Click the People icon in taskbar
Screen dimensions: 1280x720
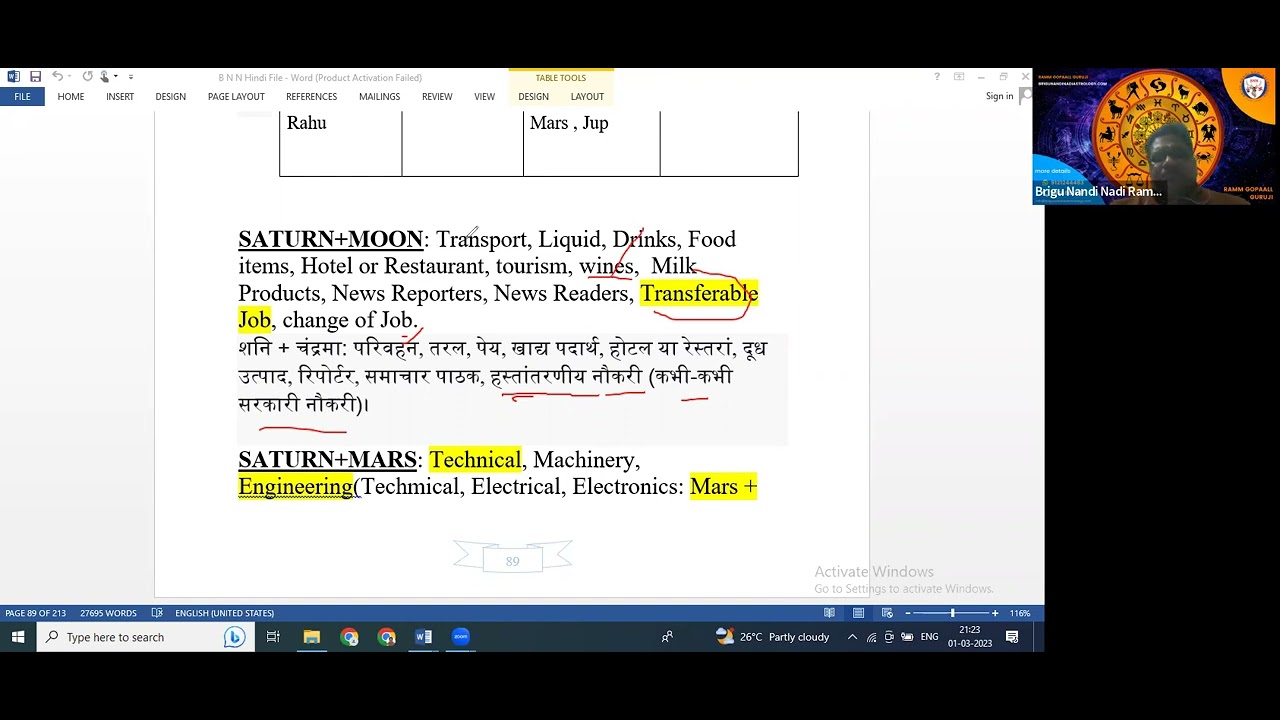pos(667,637)
